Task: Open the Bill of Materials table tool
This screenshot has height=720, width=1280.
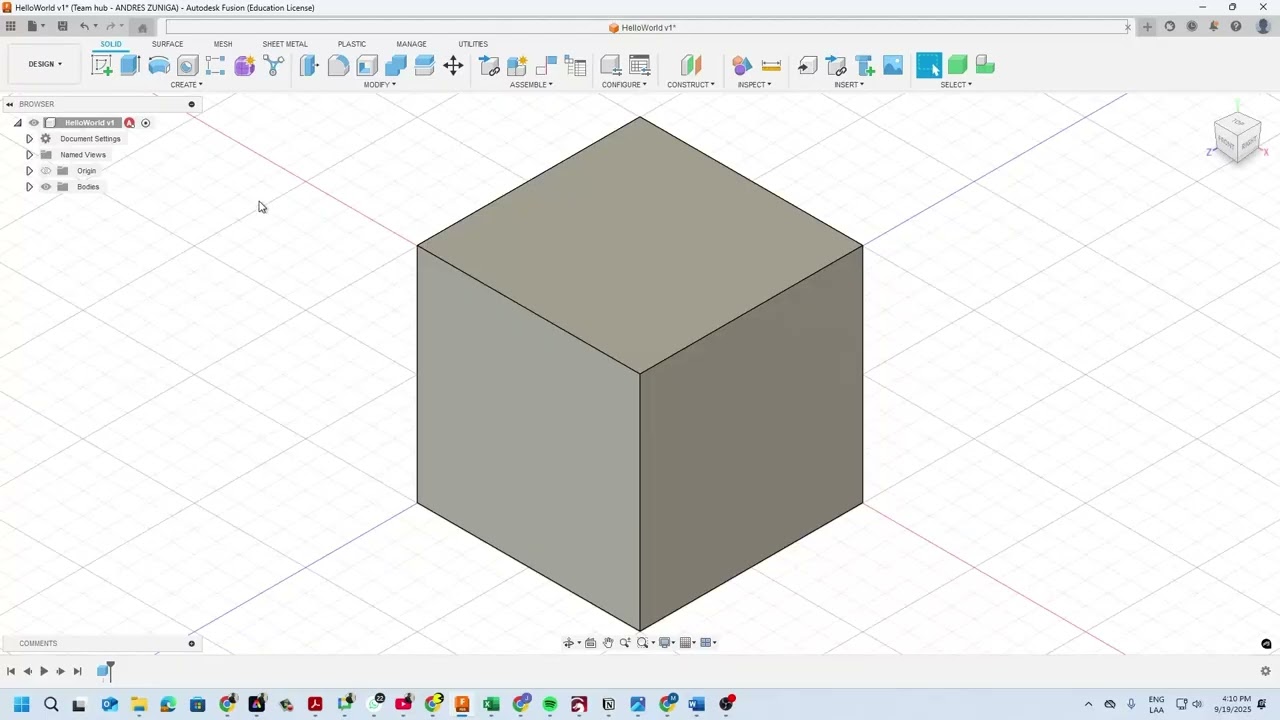Action: [575, 66]
